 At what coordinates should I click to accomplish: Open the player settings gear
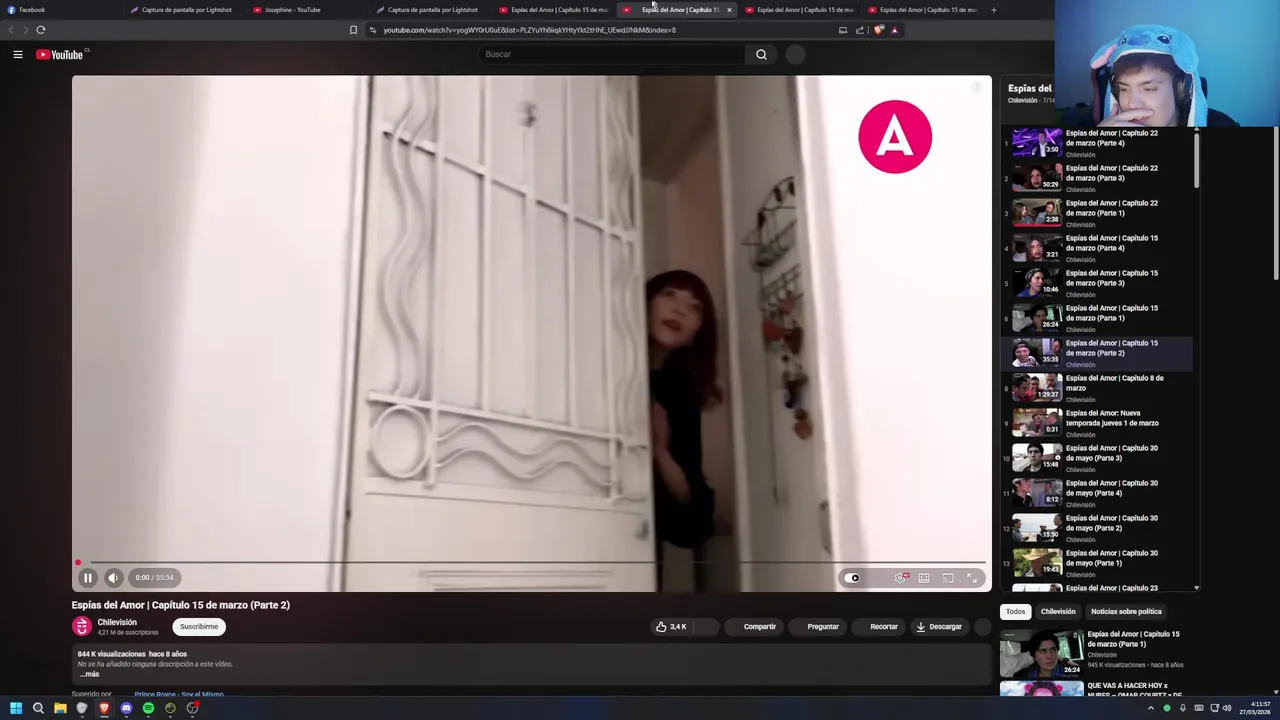(x=901, y=578)
